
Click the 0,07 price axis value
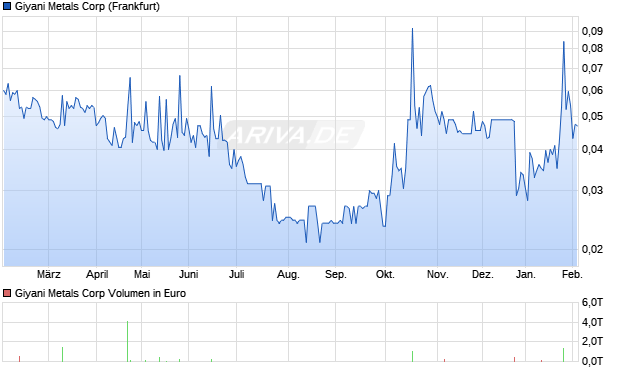(x=592, y=68)
